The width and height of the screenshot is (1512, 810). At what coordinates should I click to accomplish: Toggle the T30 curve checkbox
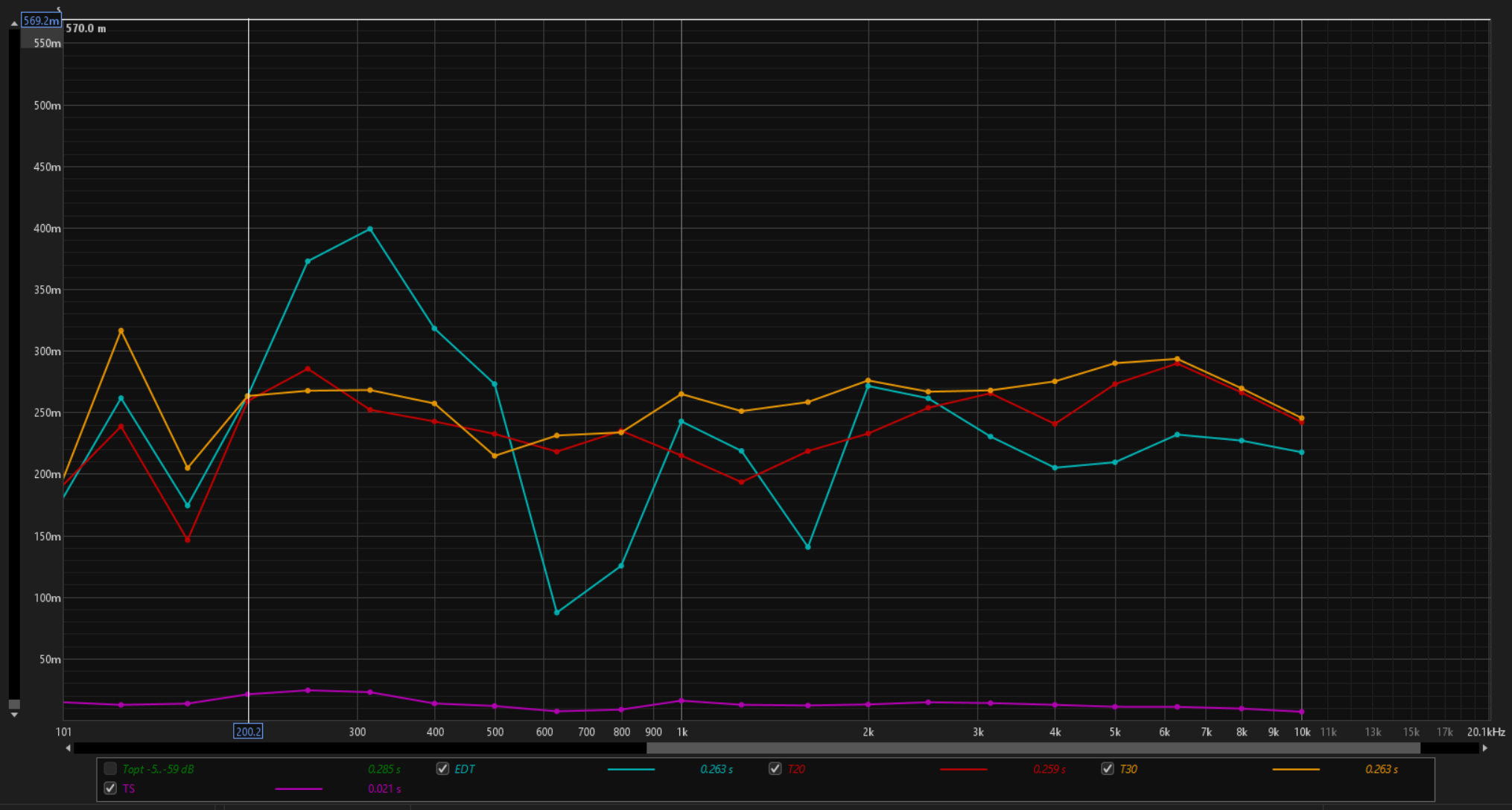click(1108, 769)
